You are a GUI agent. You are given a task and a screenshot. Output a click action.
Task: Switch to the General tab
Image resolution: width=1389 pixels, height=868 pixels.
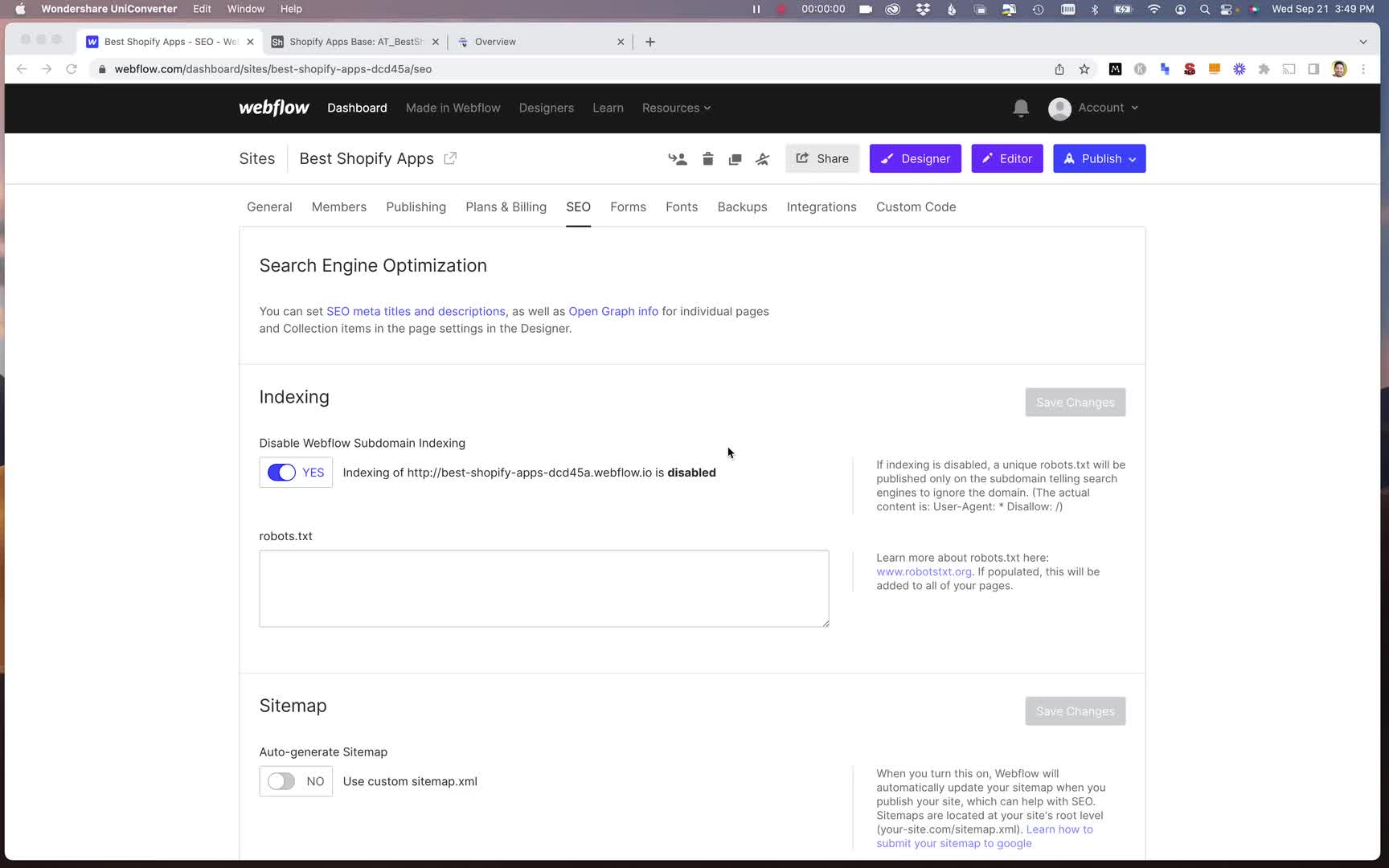click(x=269, y=207)
